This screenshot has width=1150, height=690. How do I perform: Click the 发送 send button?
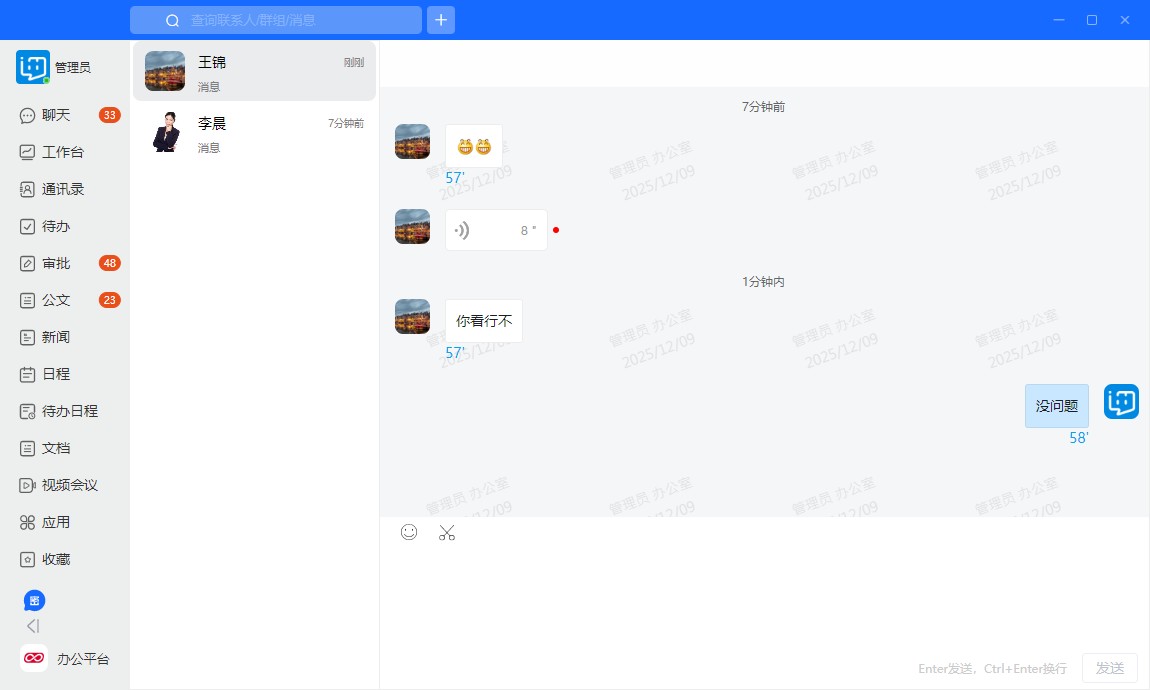point(1109,668)
